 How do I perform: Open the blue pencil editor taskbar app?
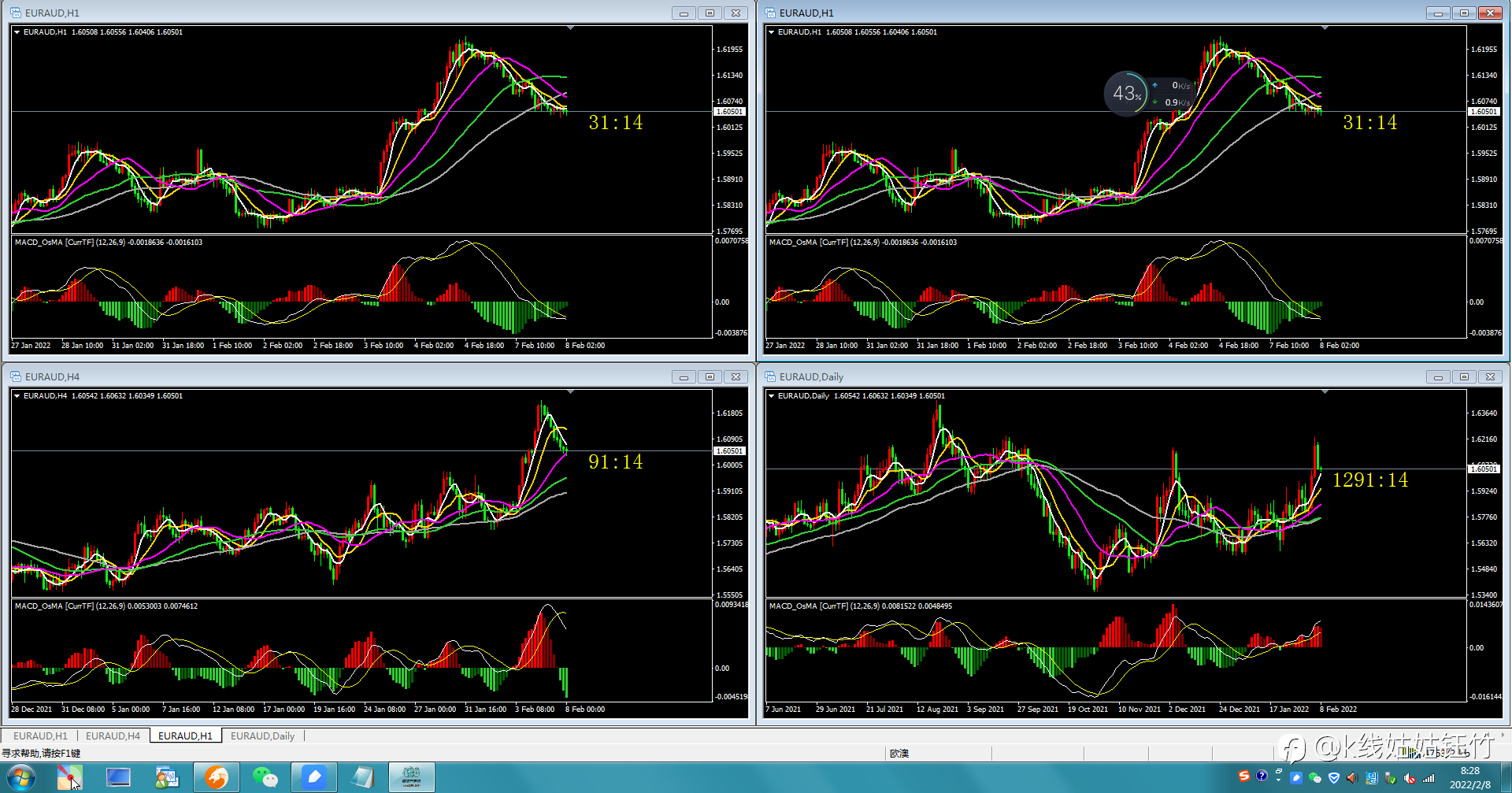[314, 778]
